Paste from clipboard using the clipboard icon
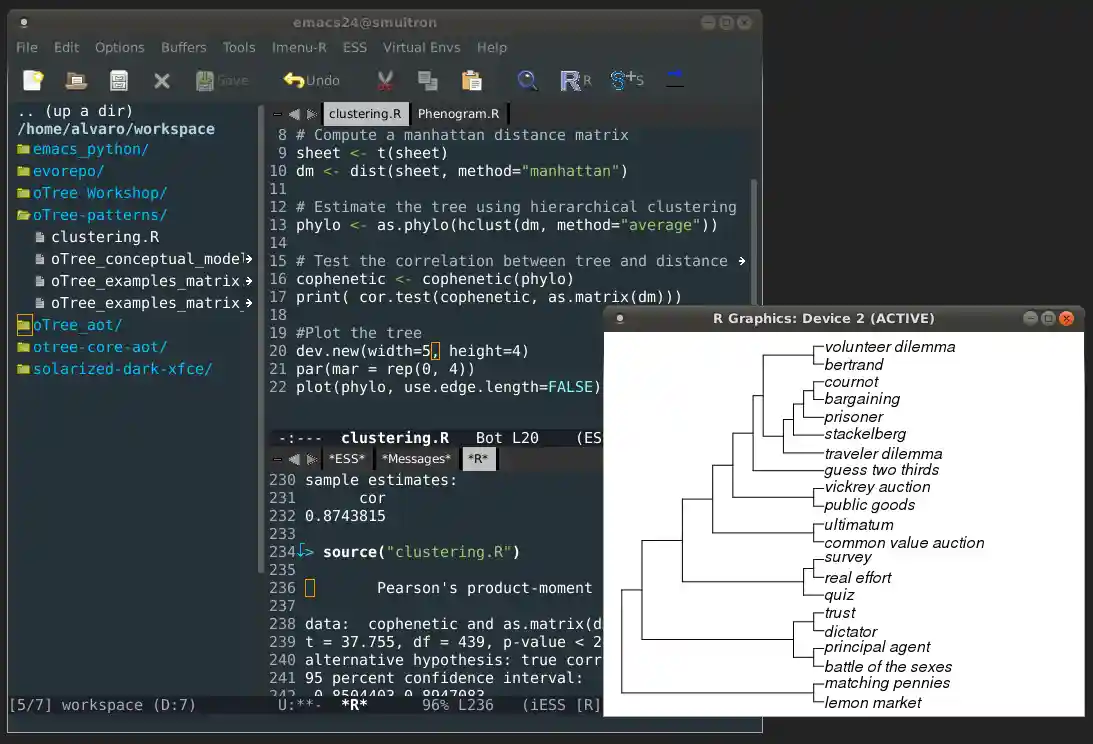The image size is (1093, 744). tap(470, 80)
